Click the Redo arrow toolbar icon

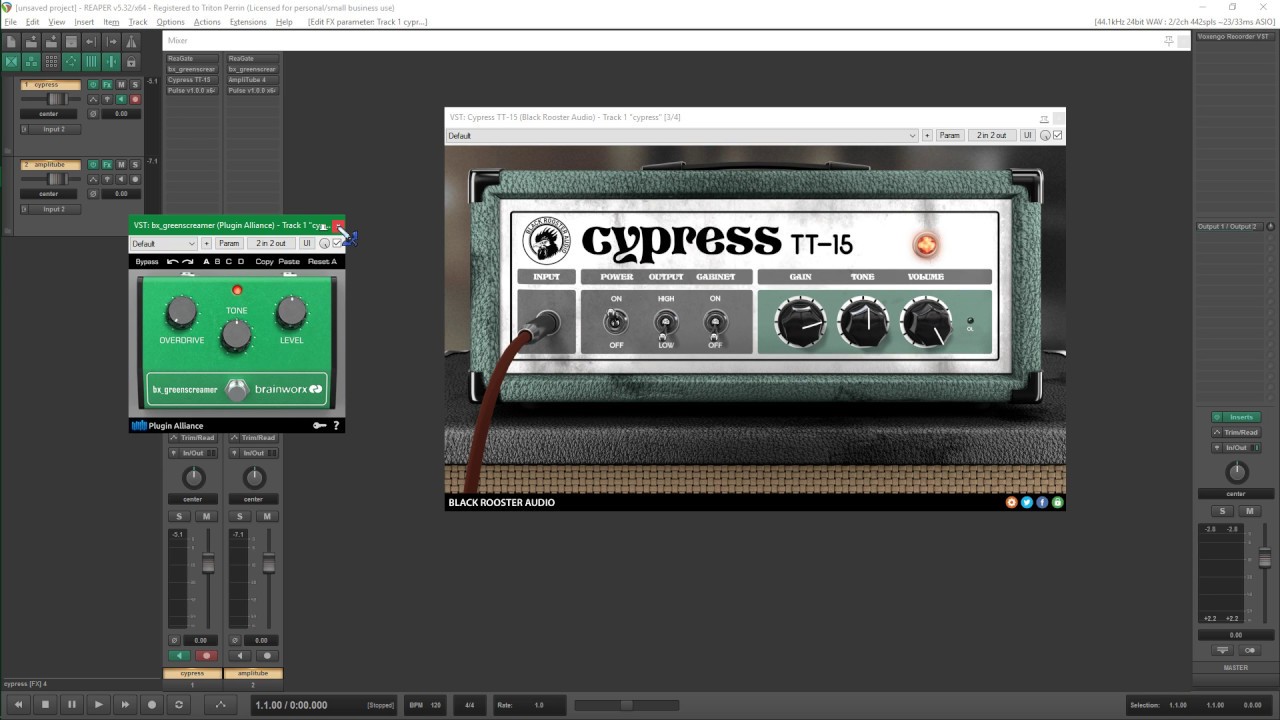point(111,42)
